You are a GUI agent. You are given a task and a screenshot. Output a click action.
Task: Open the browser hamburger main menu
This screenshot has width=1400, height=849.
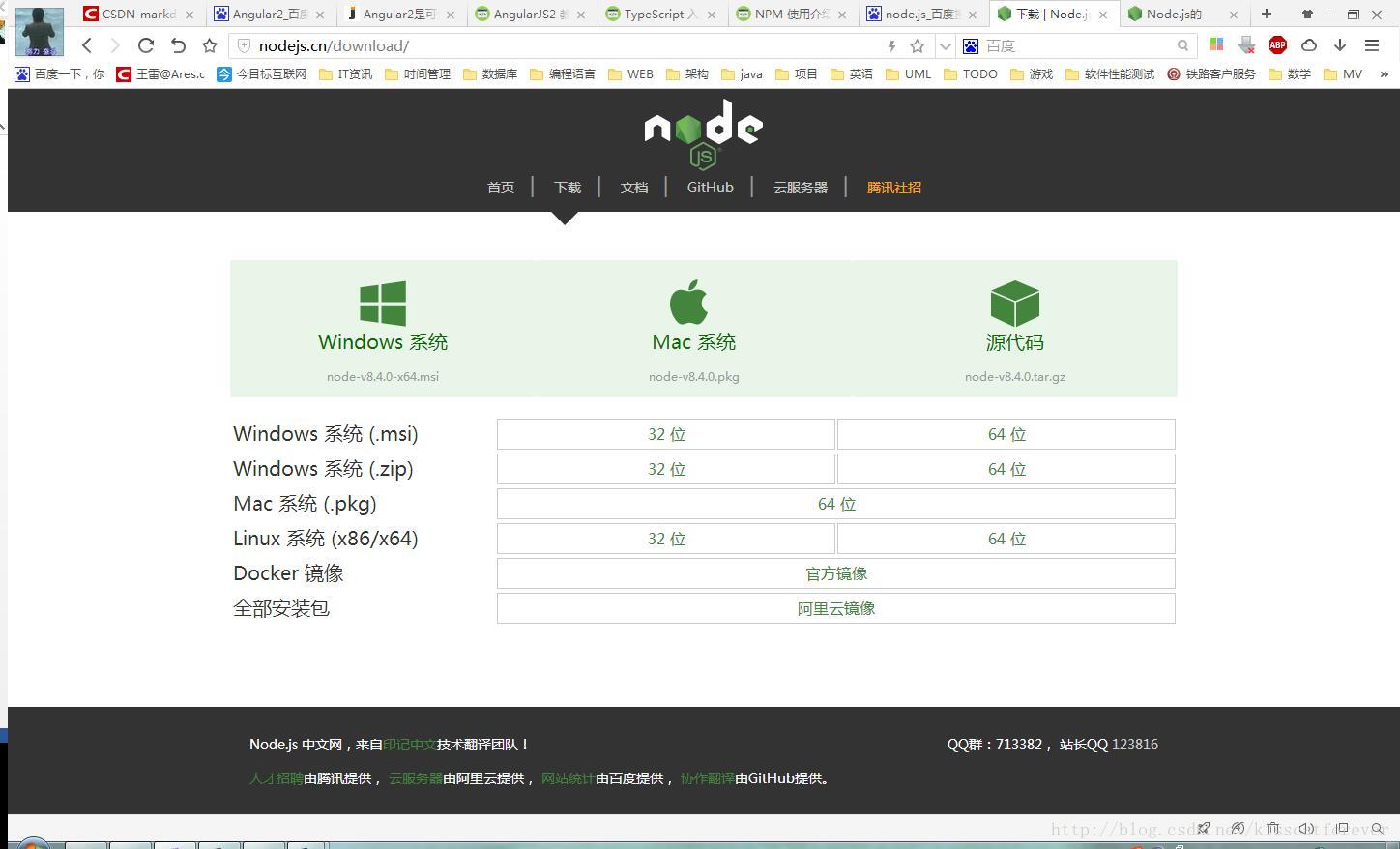click(1371, 45)
